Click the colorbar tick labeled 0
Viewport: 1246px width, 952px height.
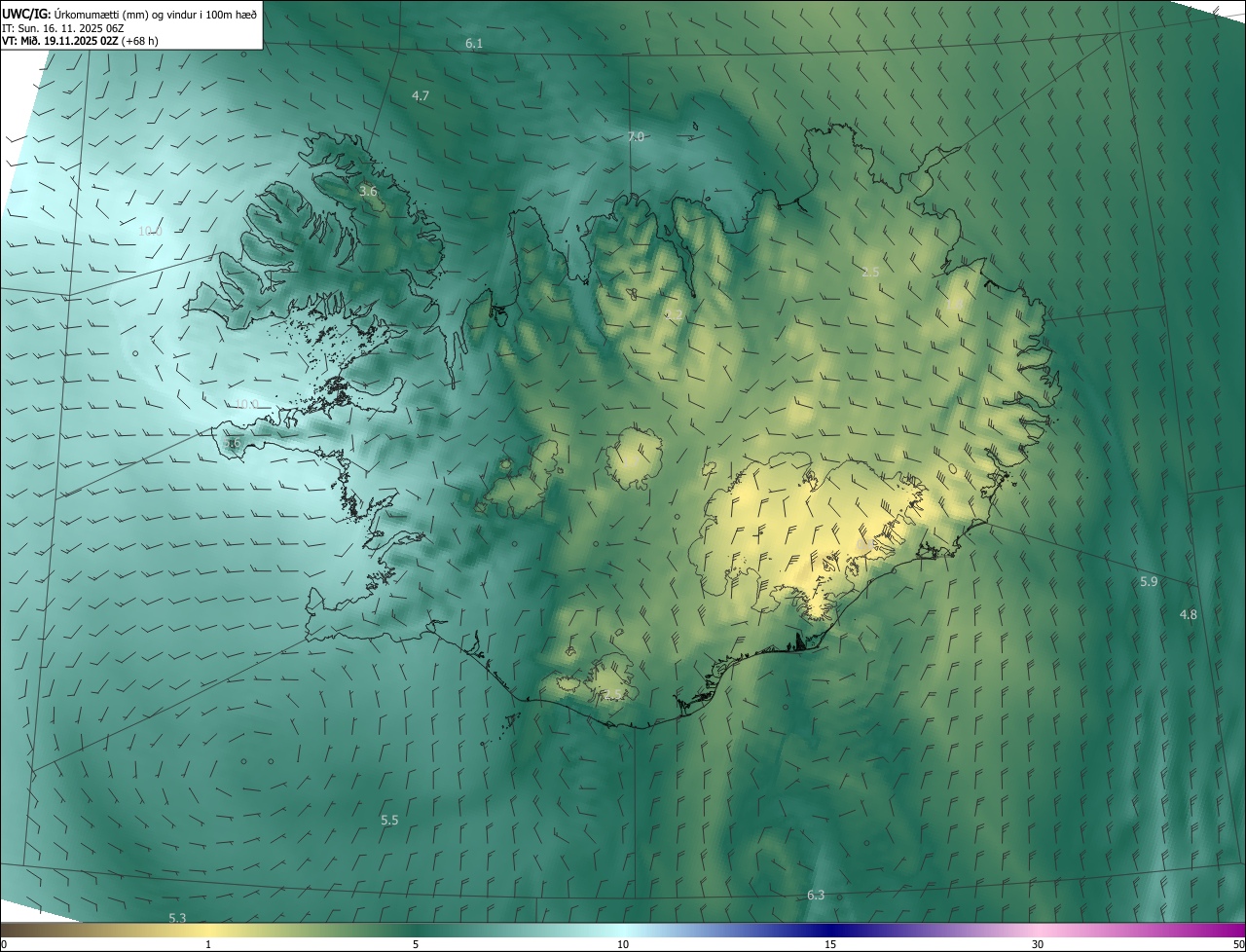pos(4,944)
